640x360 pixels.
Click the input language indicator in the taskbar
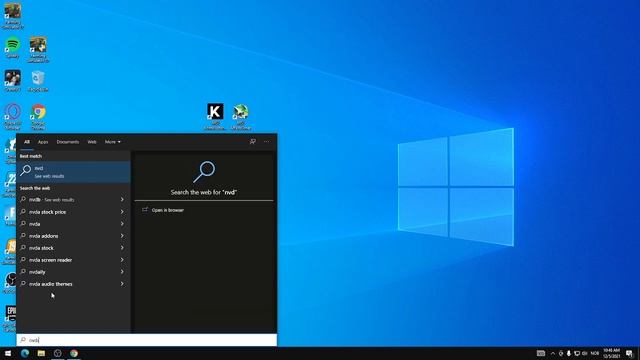point(595,353)
